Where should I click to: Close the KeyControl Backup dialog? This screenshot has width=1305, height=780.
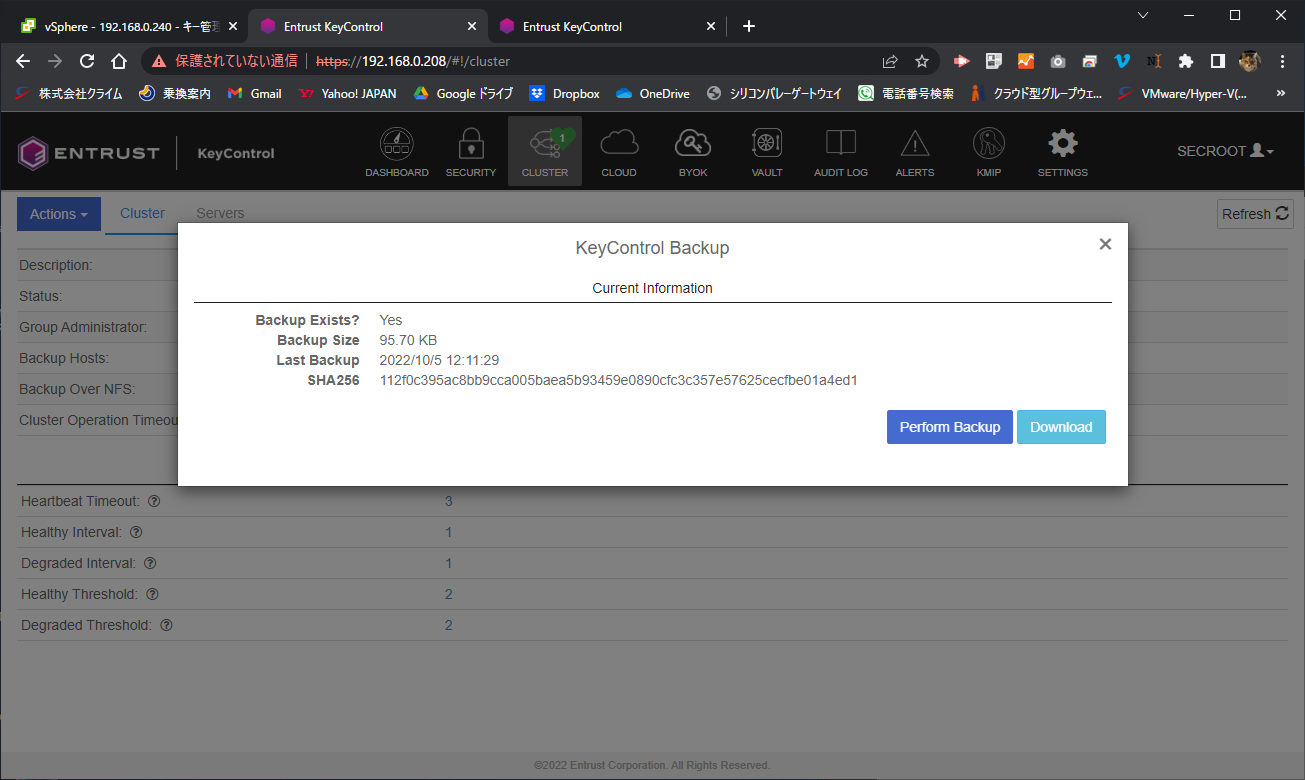point(1105,244)
